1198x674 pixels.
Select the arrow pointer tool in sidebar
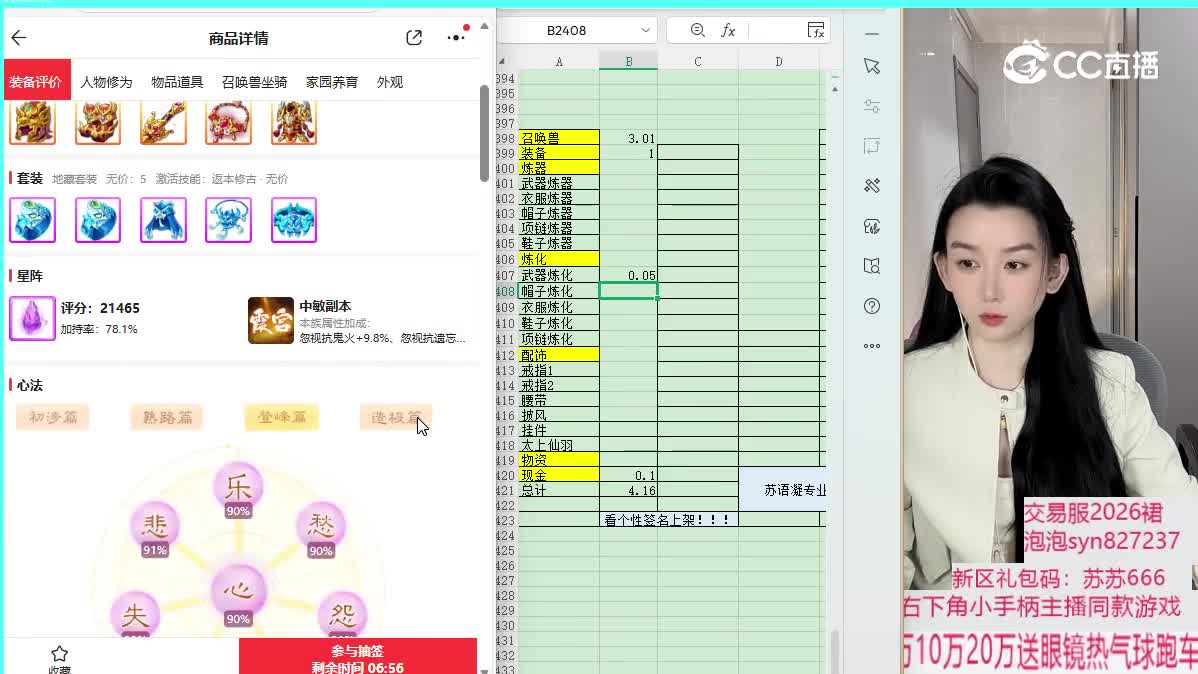[872, 66]
